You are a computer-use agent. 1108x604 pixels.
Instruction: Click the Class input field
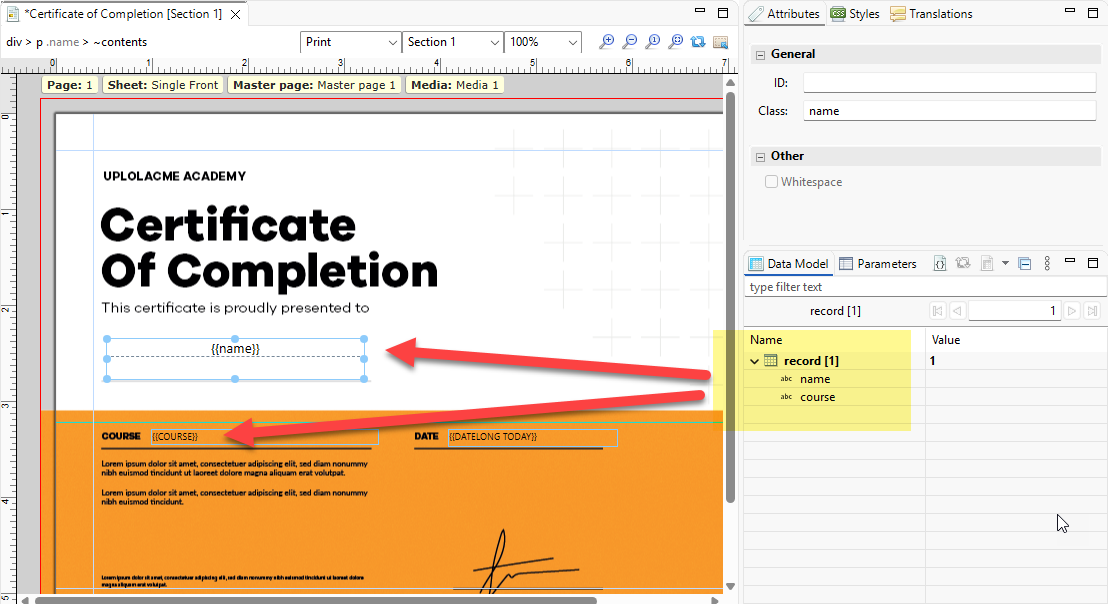click(x=949, y=111)
